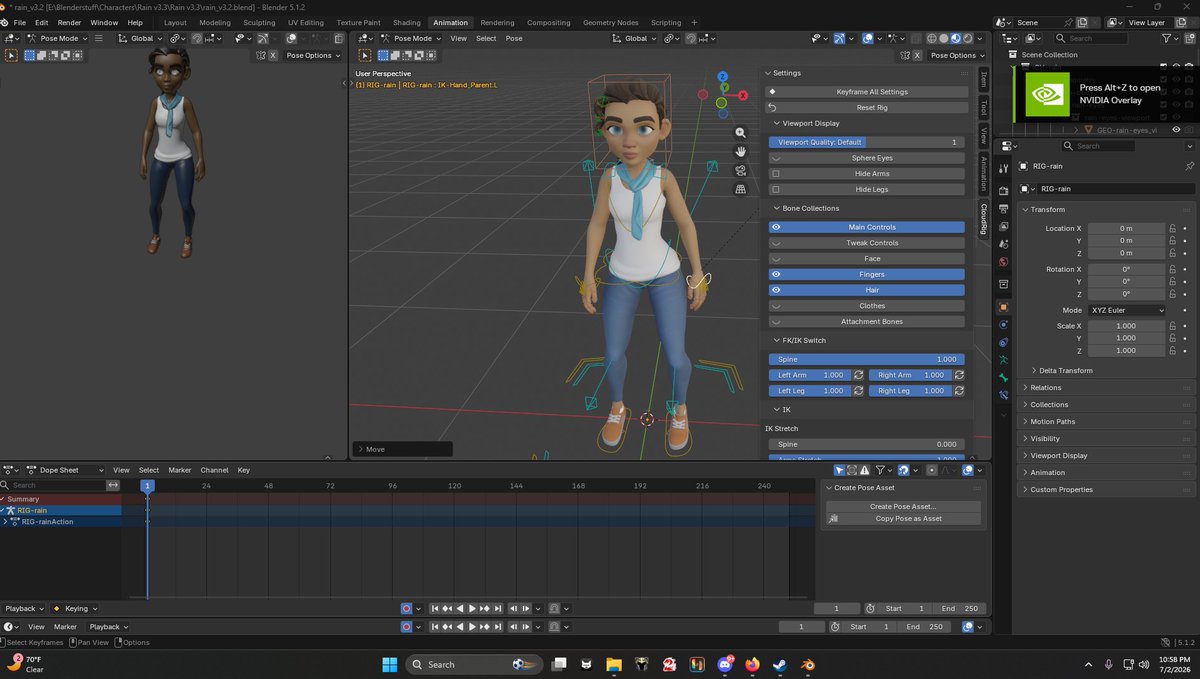Show the Tweak Controls bone collection
This screenshot has height=679, width=1200.
pyautogui.click(x=866, y=243)
